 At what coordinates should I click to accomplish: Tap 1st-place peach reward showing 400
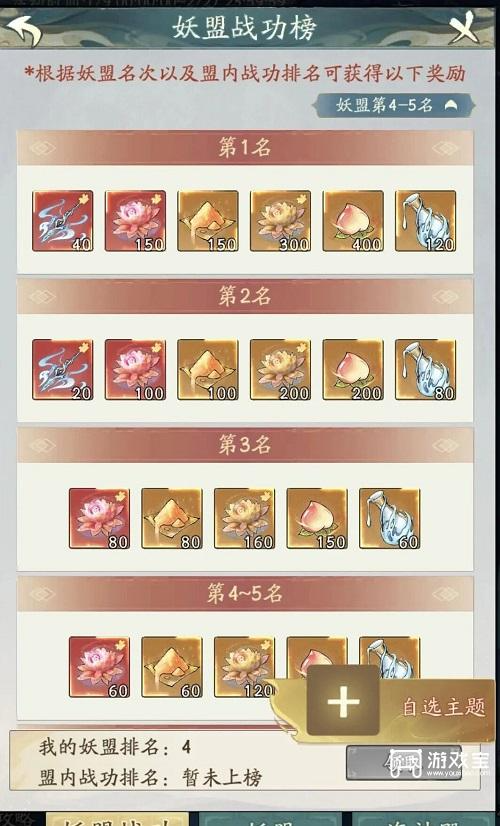(x=353, y=221)
